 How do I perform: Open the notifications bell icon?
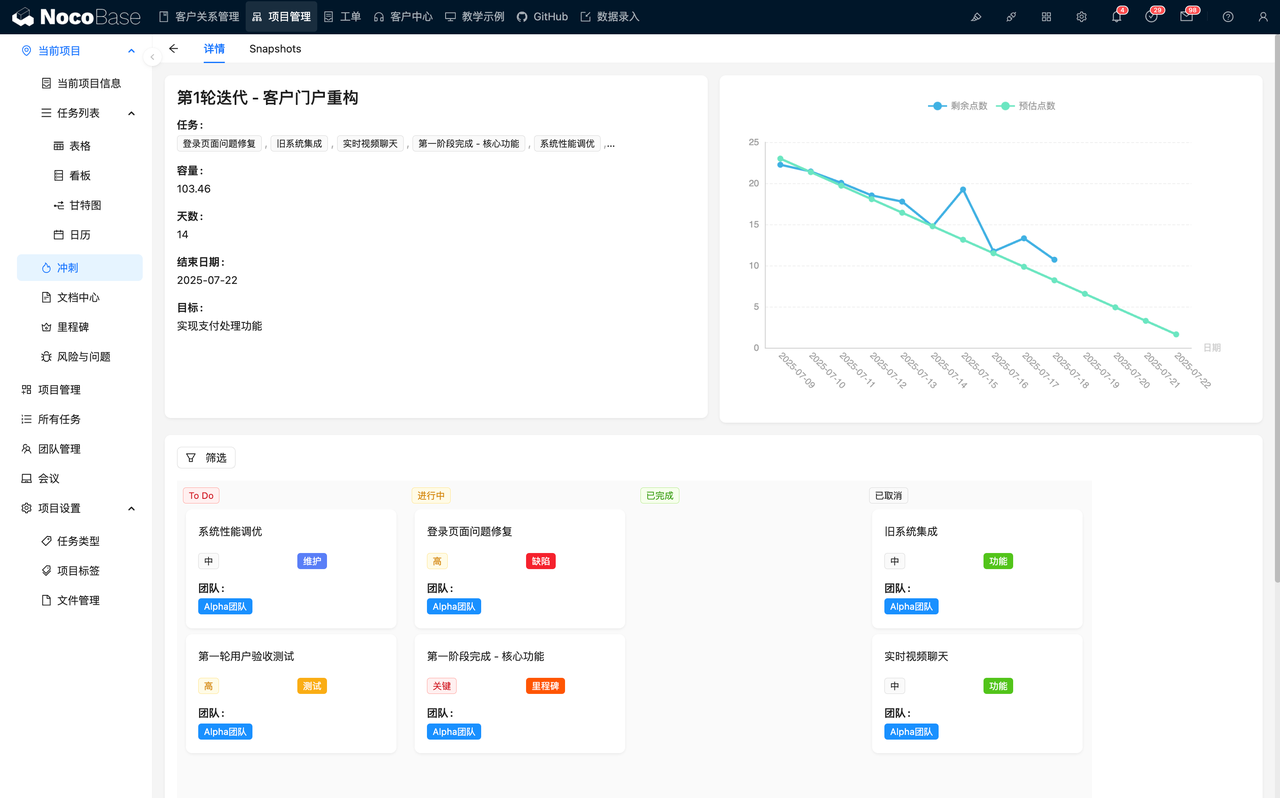pyautogui.click(x=1117, y=17)
